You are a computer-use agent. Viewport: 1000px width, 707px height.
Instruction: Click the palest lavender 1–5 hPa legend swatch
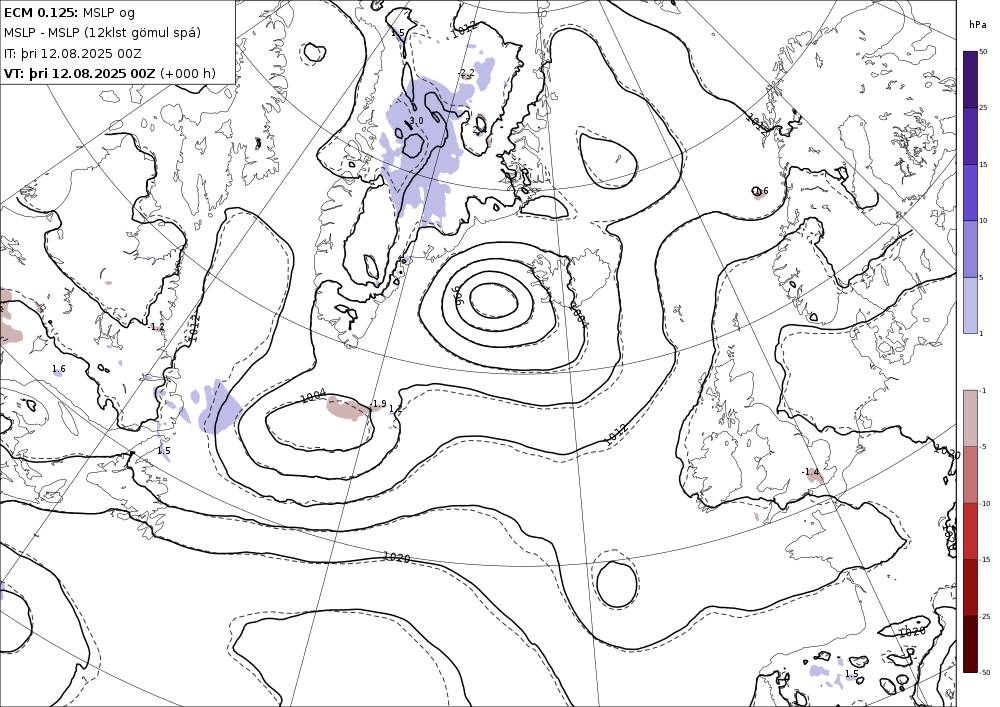click(x=970, y=305)
